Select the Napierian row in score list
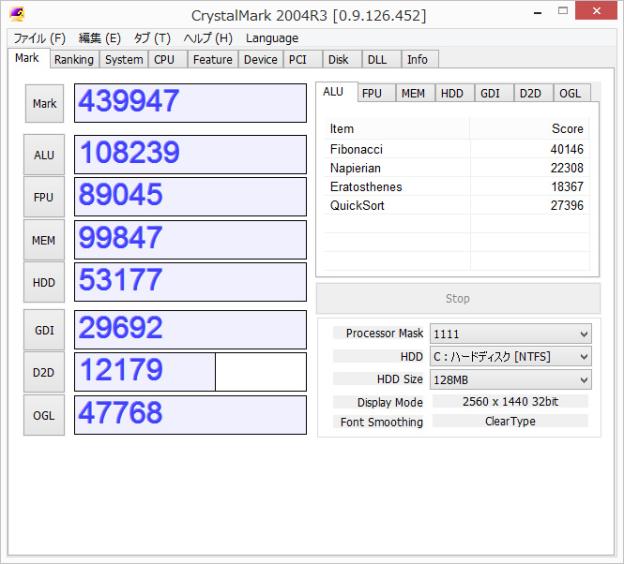The image size is (624, 564). (x=457, y=168)
